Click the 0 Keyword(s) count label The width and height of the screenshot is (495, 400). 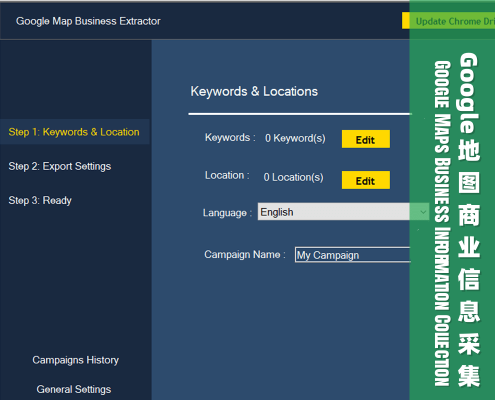coord(295,138)
